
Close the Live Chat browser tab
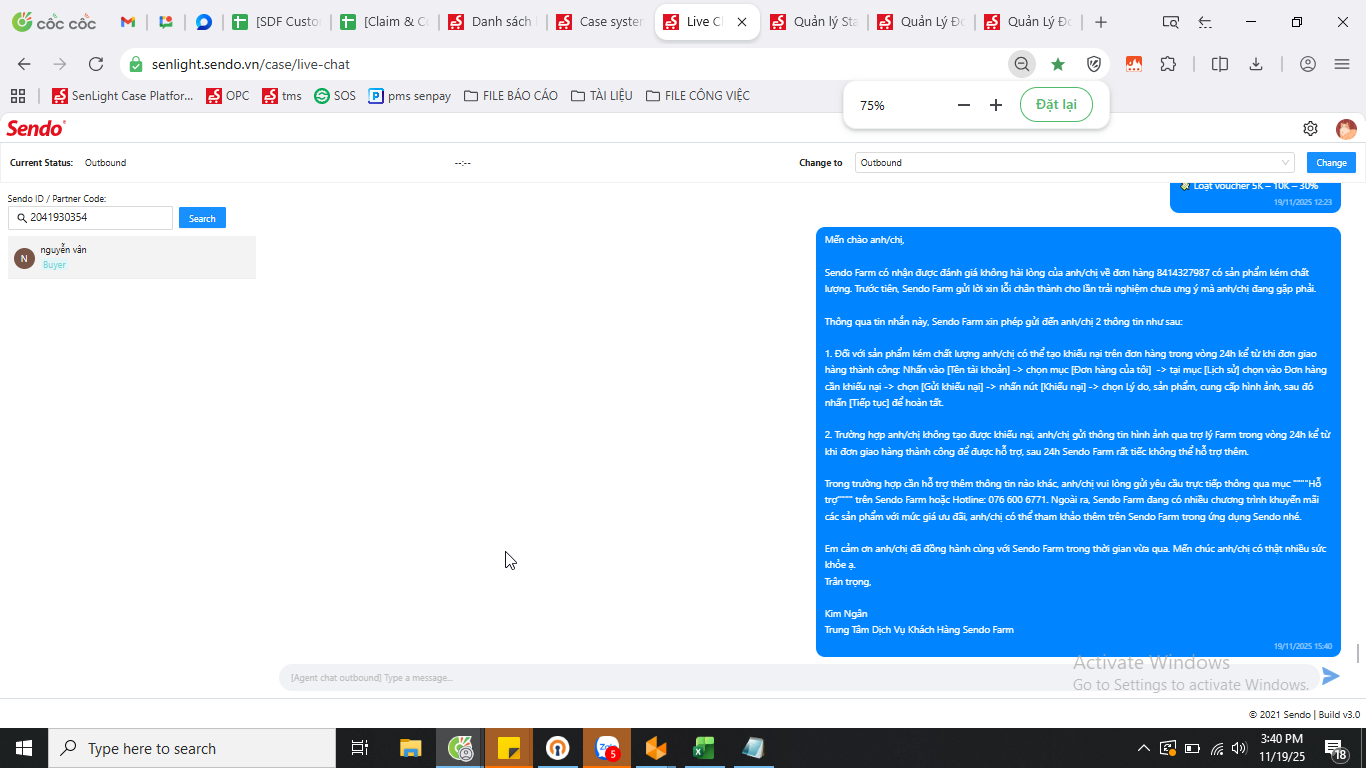click(x=742, y=22)
